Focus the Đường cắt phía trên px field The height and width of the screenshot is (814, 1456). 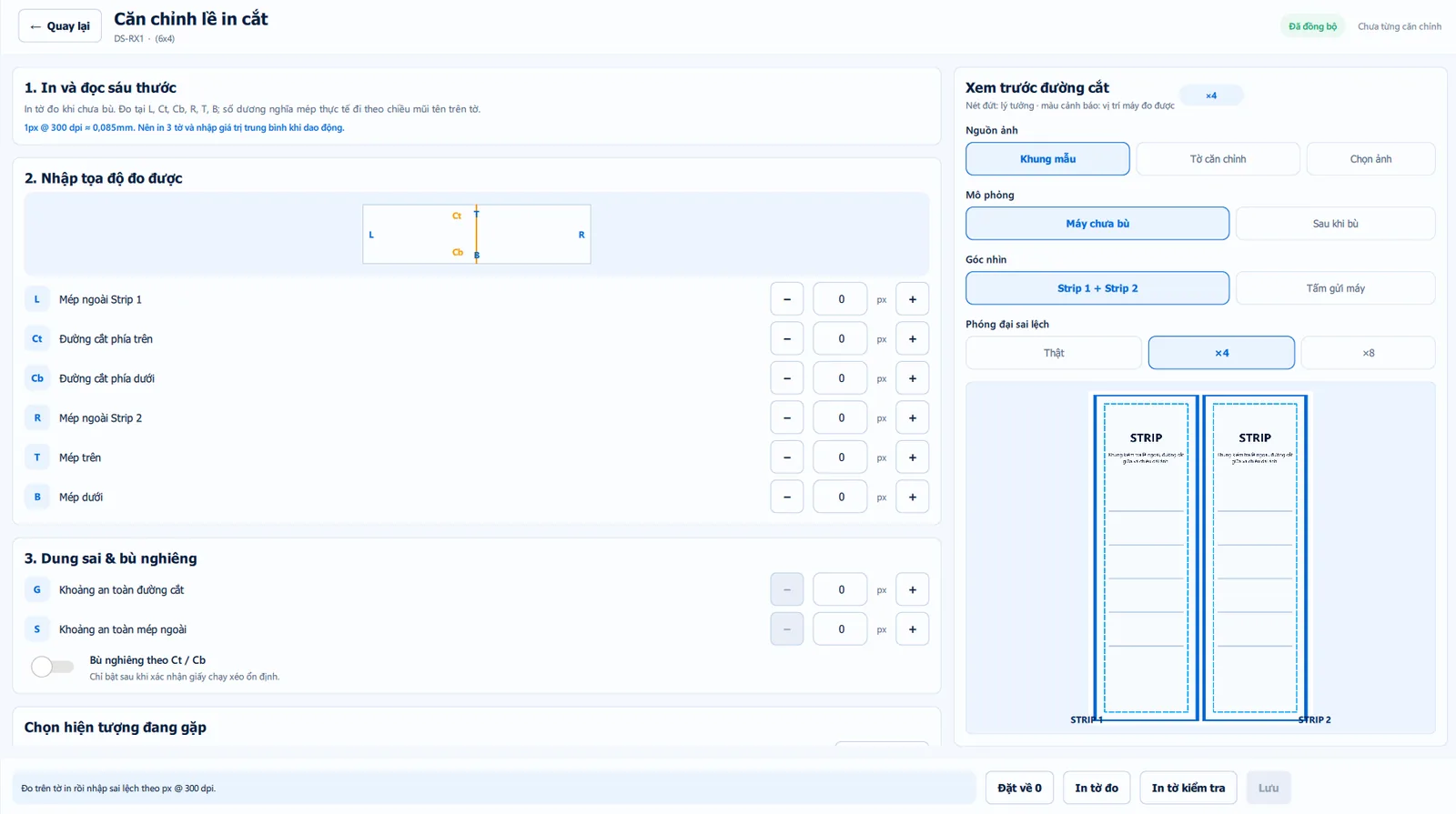click(x=841, y=339)
